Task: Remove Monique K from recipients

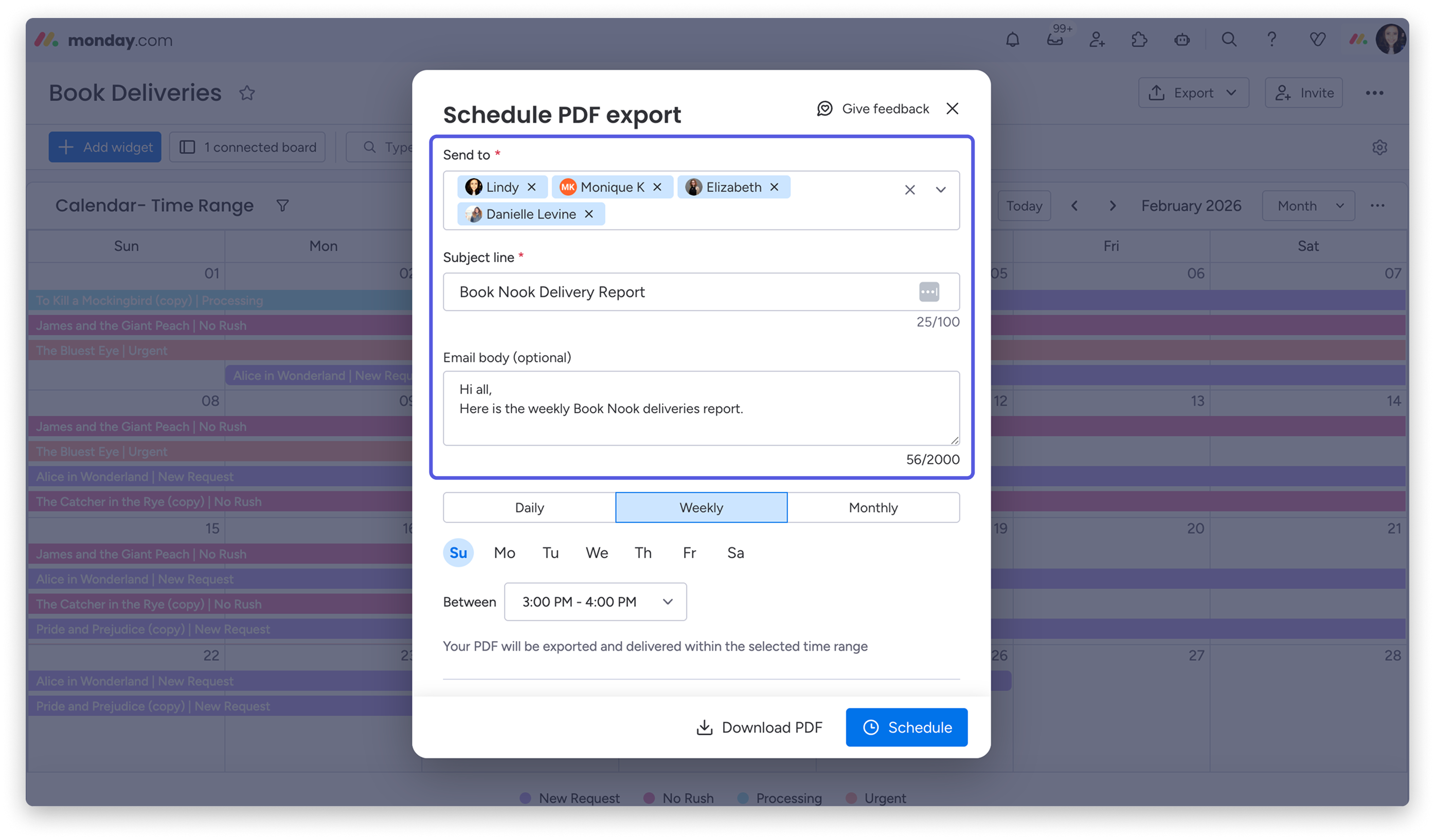Action: point(657,187)
